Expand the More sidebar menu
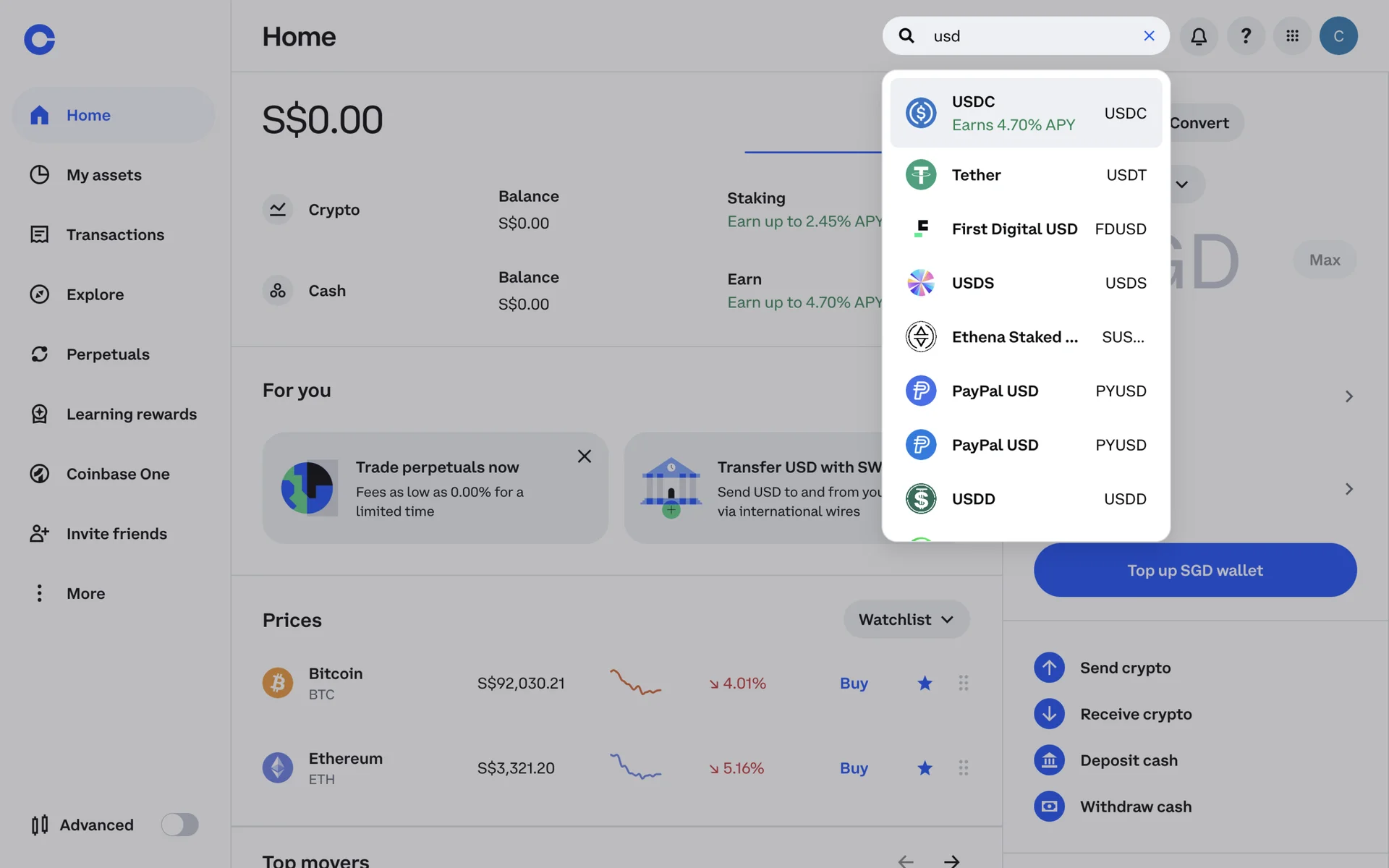 85,594
